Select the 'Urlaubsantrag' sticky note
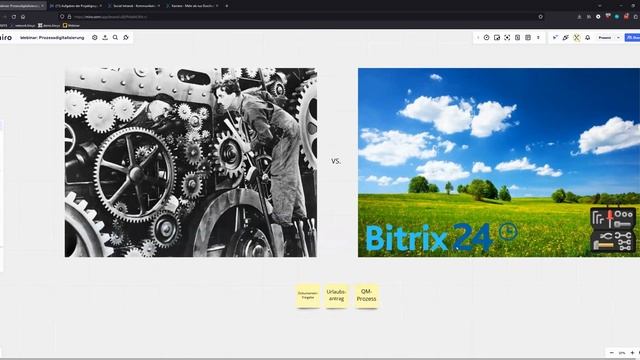 point(336,296)
